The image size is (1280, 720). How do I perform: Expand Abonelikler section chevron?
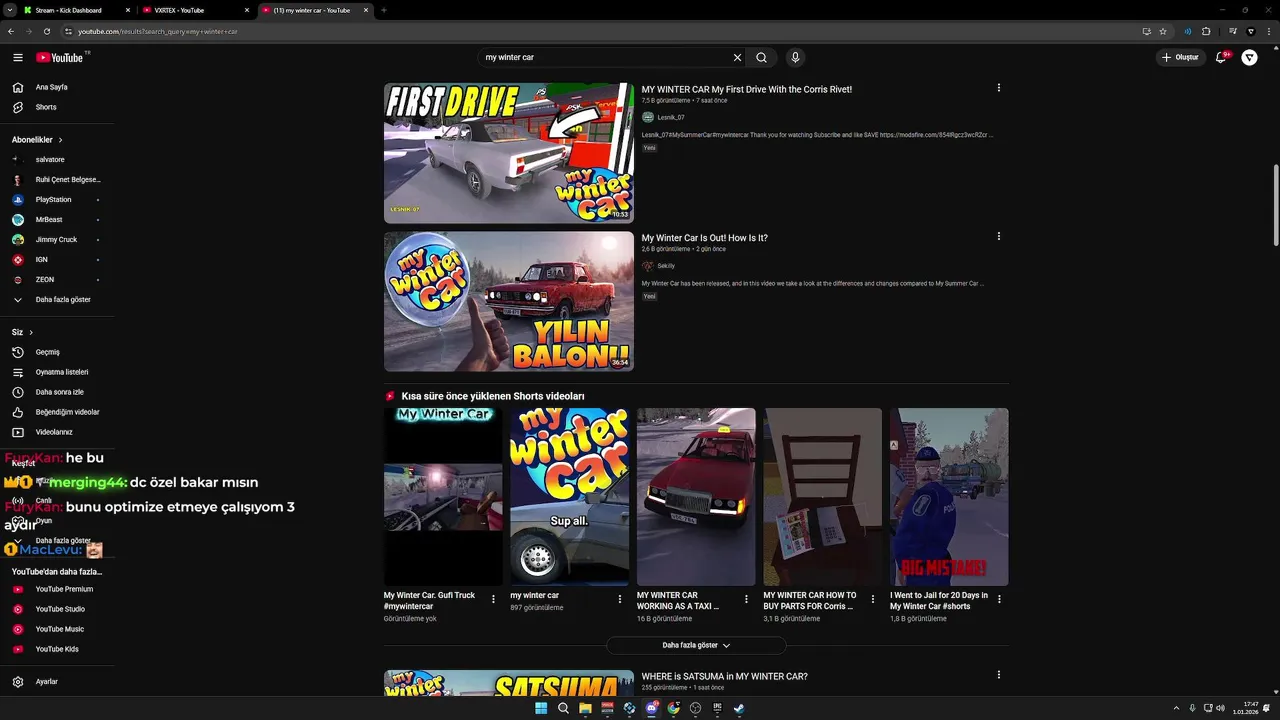[60, 140]
